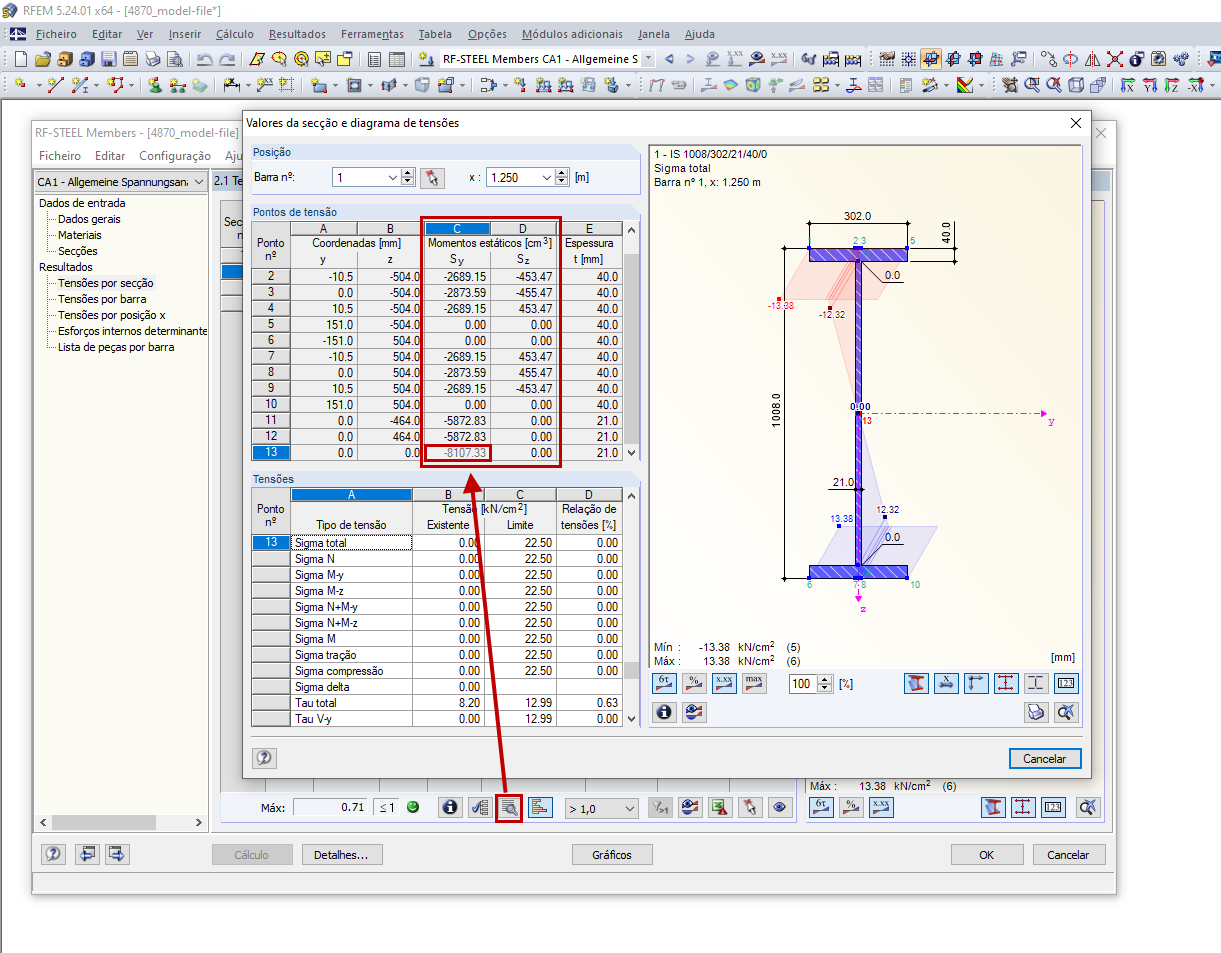Open '> 1,0' filter dropdown
The height and width of the screenshot is (953, 1221).
(x=601, y=808)
